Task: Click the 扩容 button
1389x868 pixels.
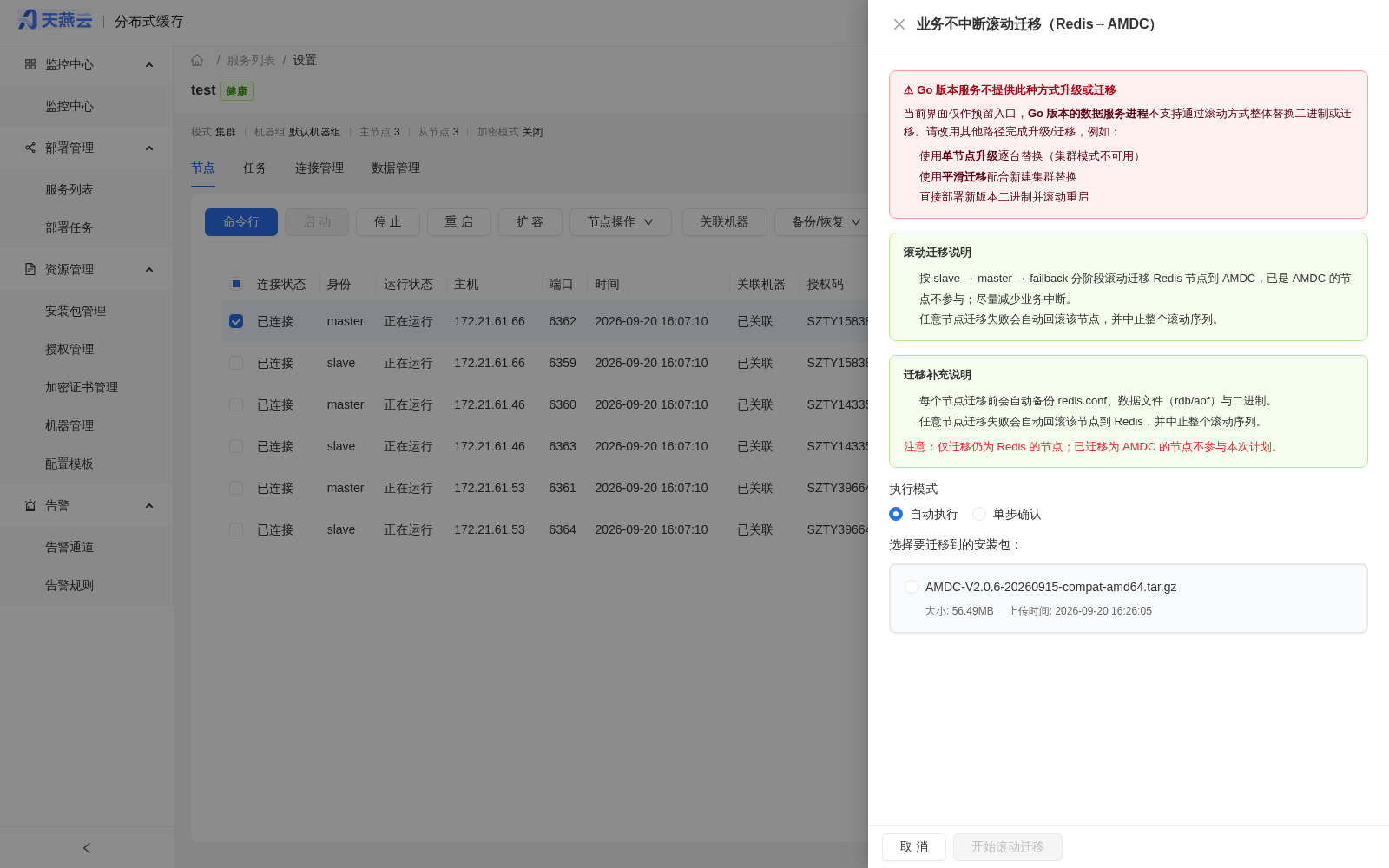Action: 530,222
